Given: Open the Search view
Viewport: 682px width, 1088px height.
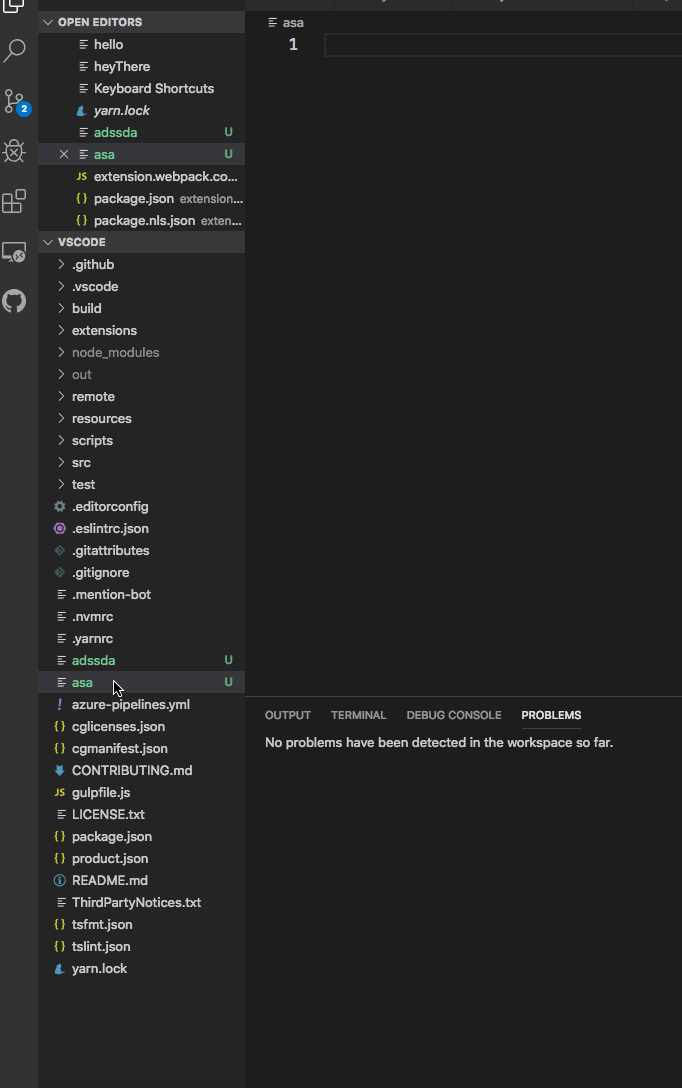Looking at the screenshot, I should tap(14, 49).
